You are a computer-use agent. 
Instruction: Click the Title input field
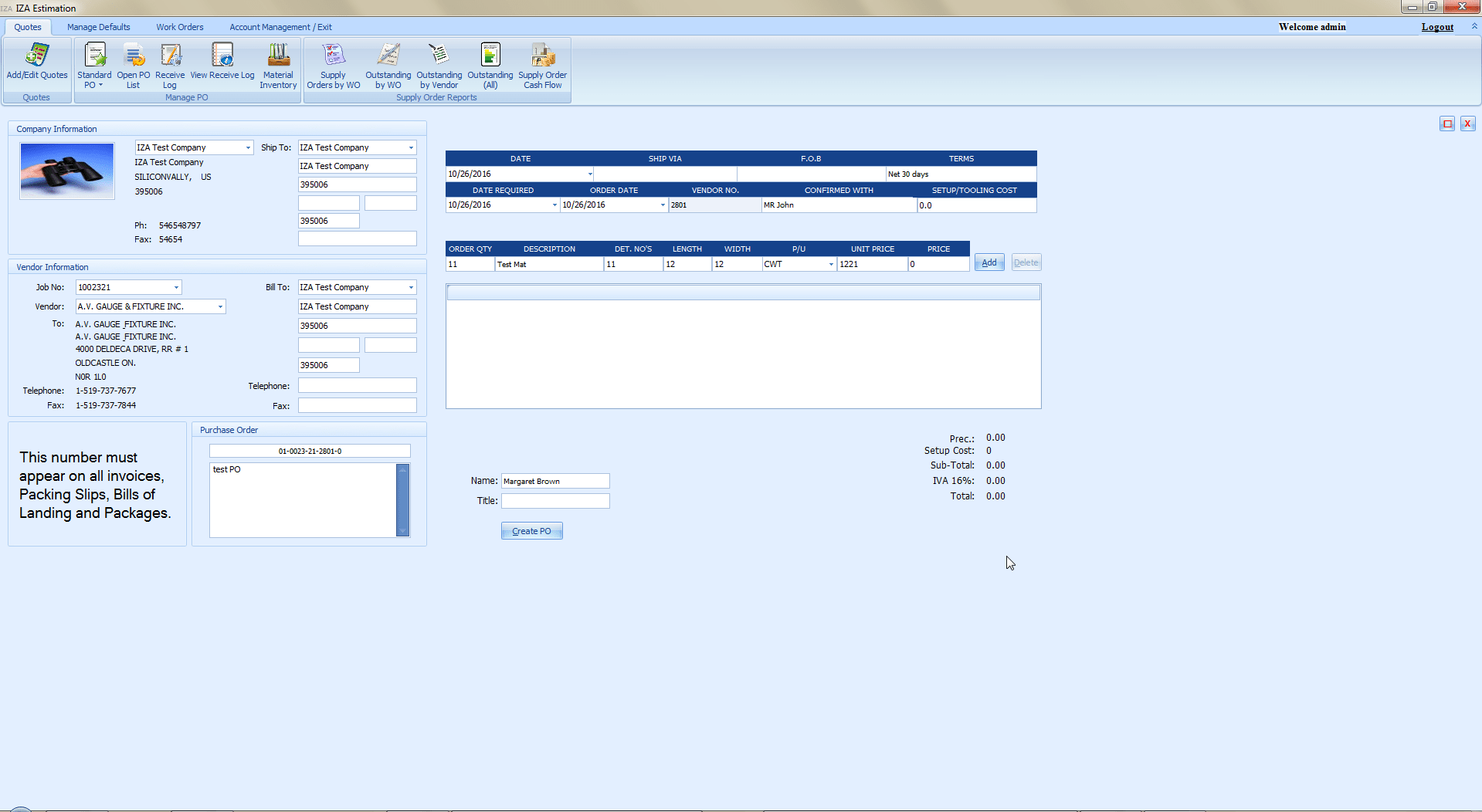pyautogui.click(x=555, y=501)
